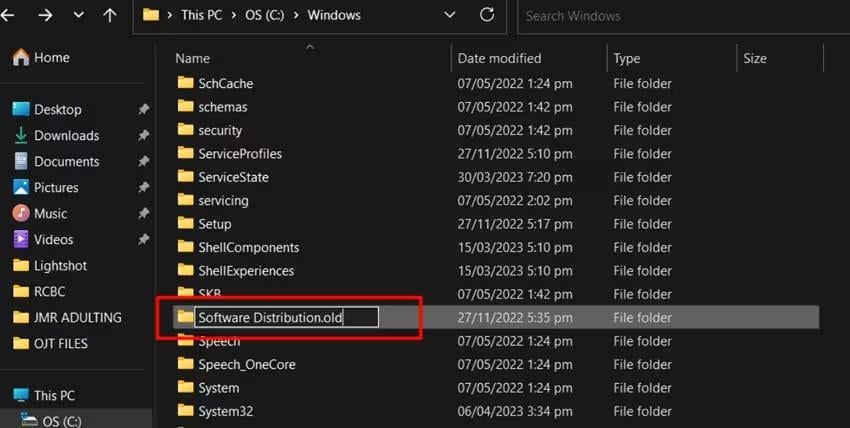Click the pin icon next to Downloads

coord(143,135)
